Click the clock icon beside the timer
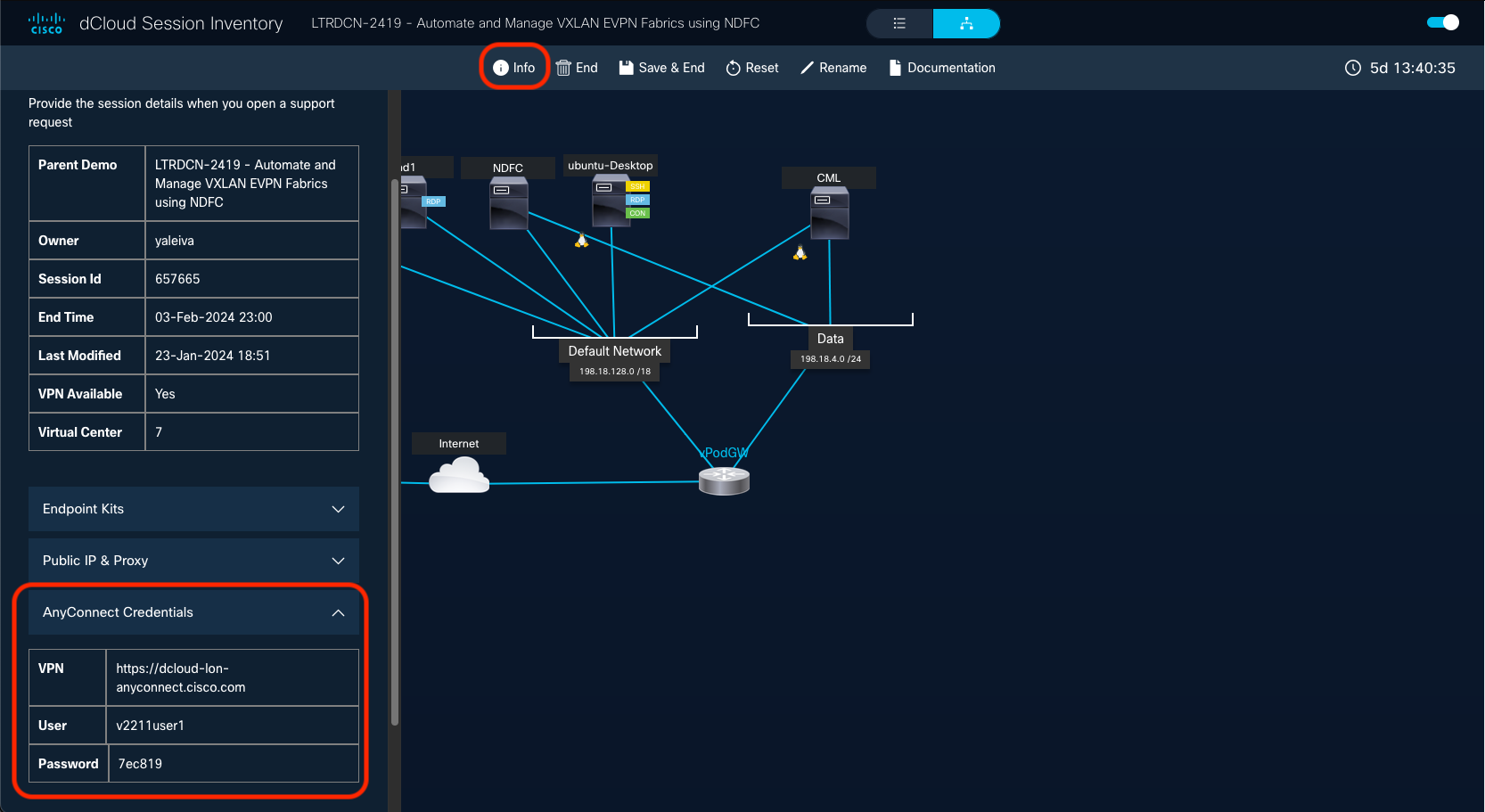 tap(1353, 68)
